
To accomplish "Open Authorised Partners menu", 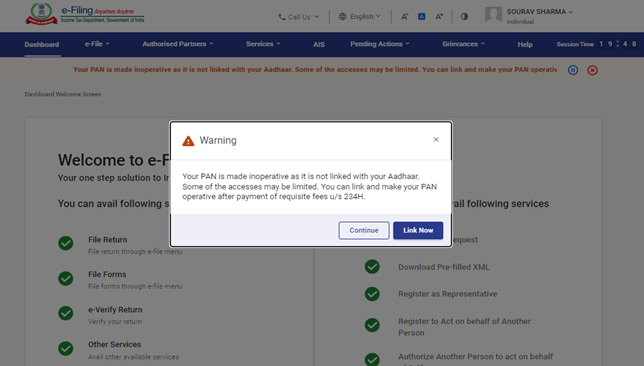I will 178,44.
